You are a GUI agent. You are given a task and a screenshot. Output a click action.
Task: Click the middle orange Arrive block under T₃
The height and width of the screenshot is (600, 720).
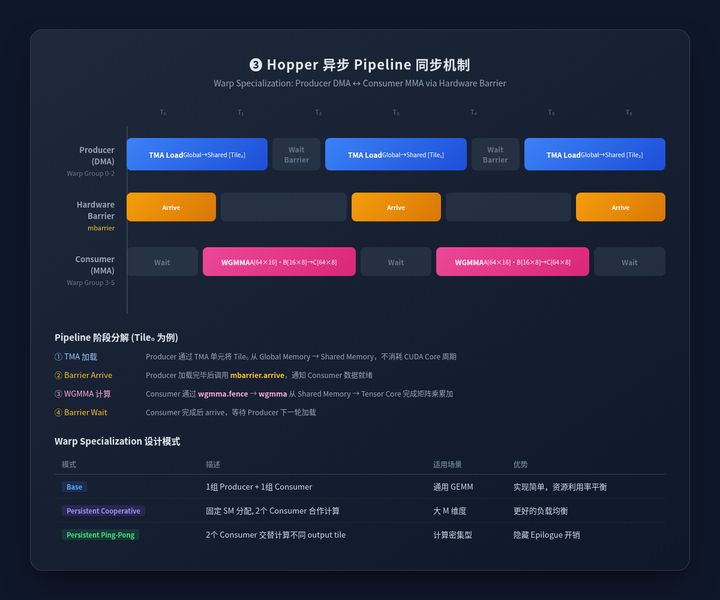point(396,207)
